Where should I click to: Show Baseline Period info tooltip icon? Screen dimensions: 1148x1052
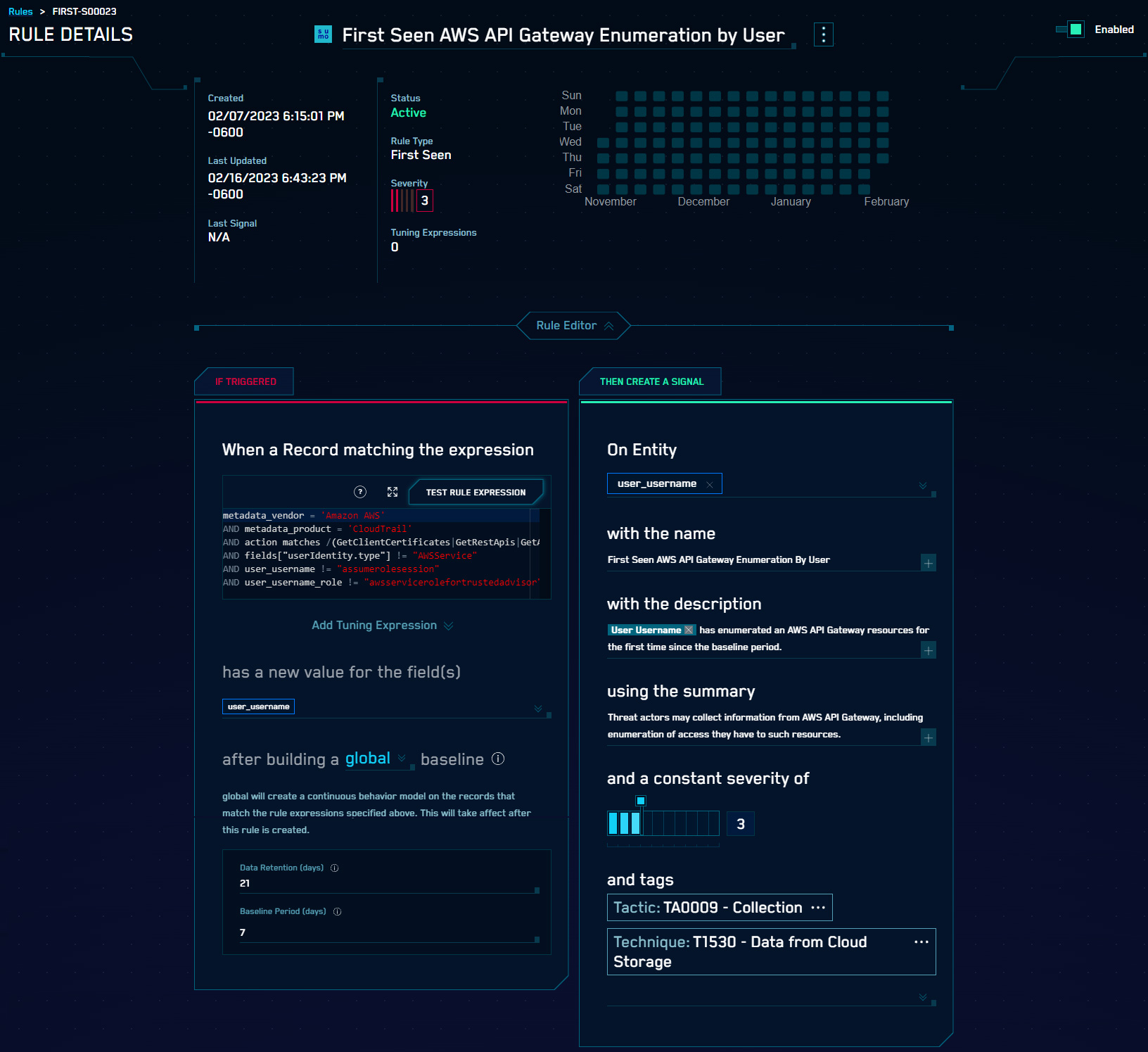click(338, 911)
